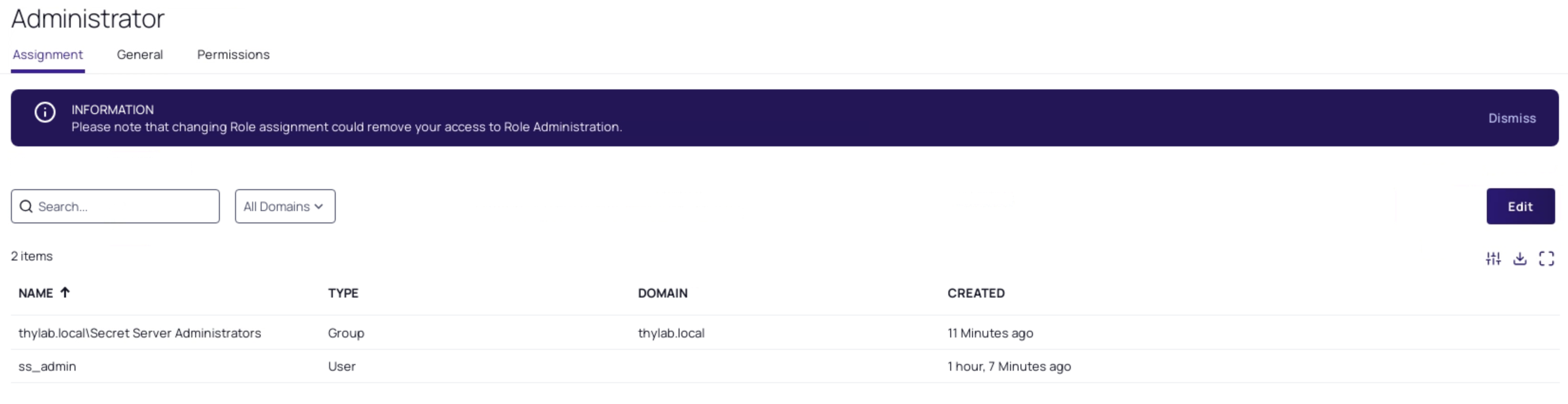Switch to the General tab
Image resolution: width=1568 pixels, height=404 pixels.
(x=140, y=55)
